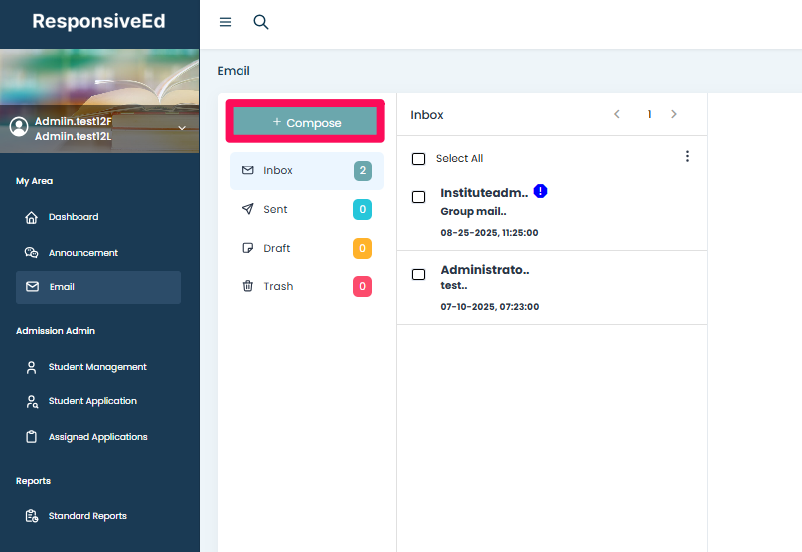Open the Sent folder
The height and width of the screenshot is (552, 802).
click(x=275, y=209)
